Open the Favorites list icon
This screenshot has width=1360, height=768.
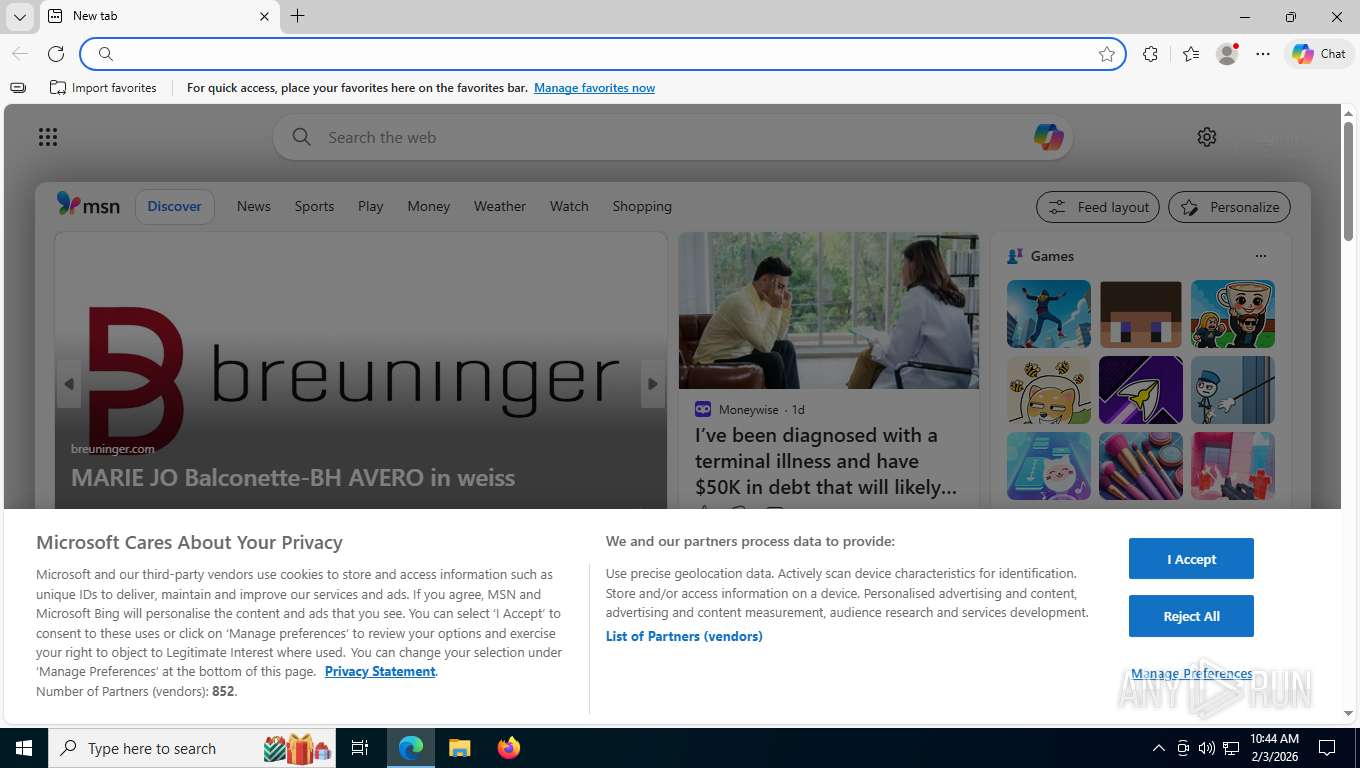click(1190, 54)
